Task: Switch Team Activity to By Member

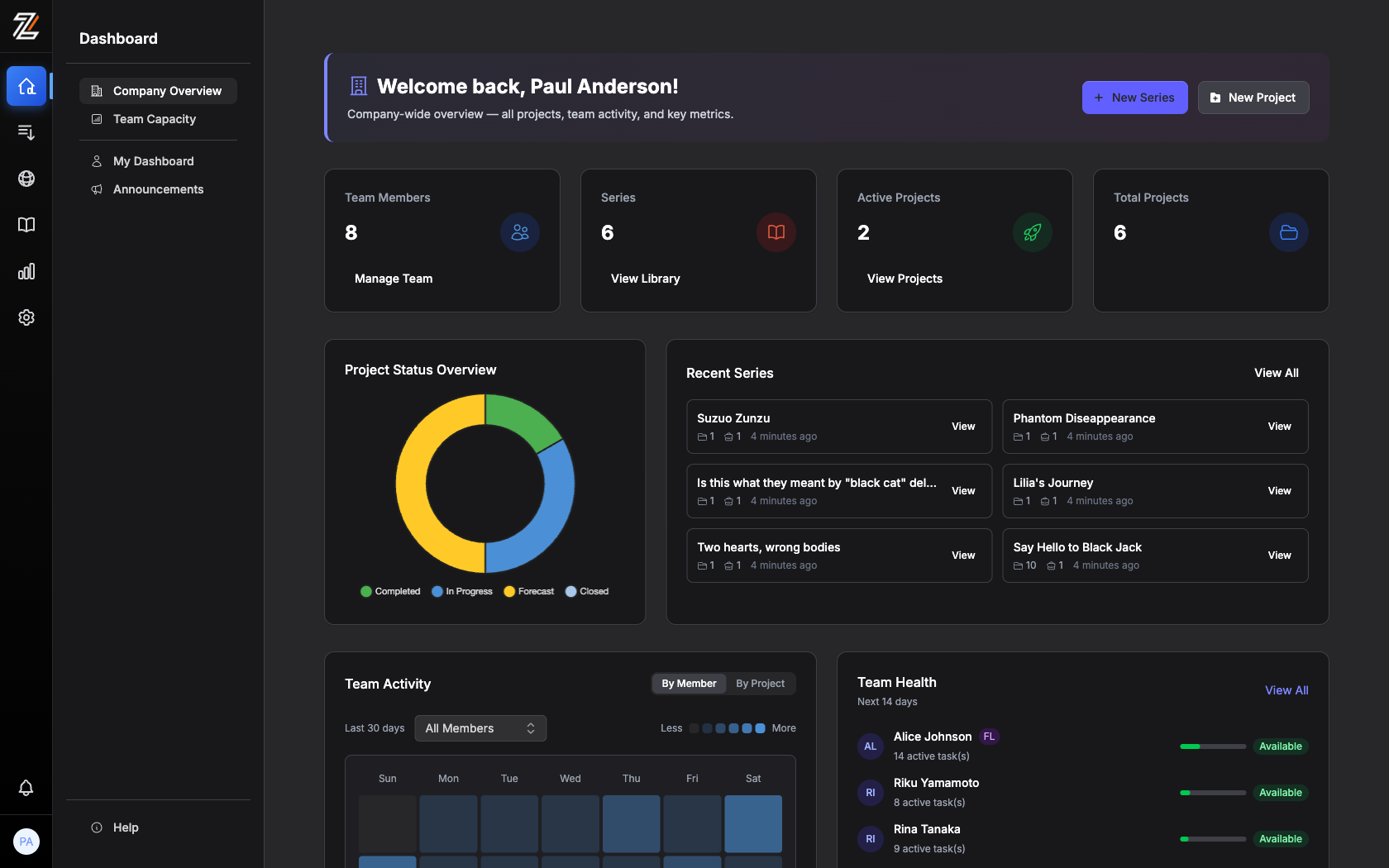Action: (x=689, y=684)
